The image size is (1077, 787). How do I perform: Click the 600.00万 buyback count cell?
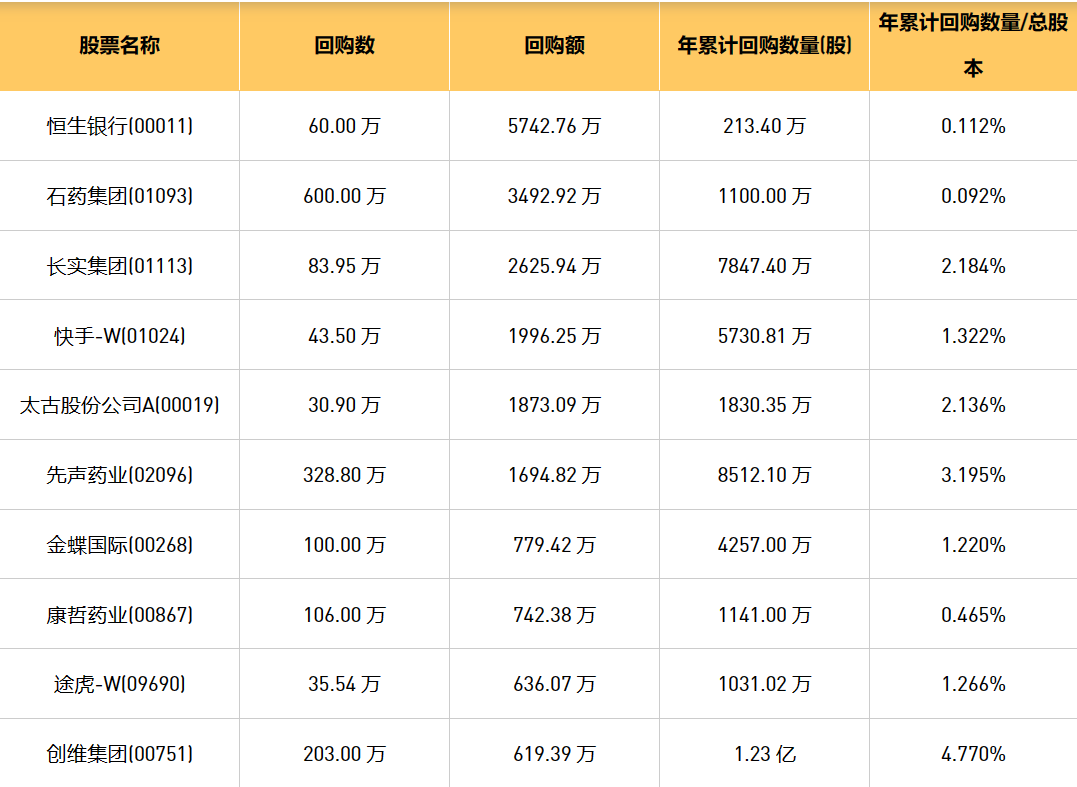344,196
